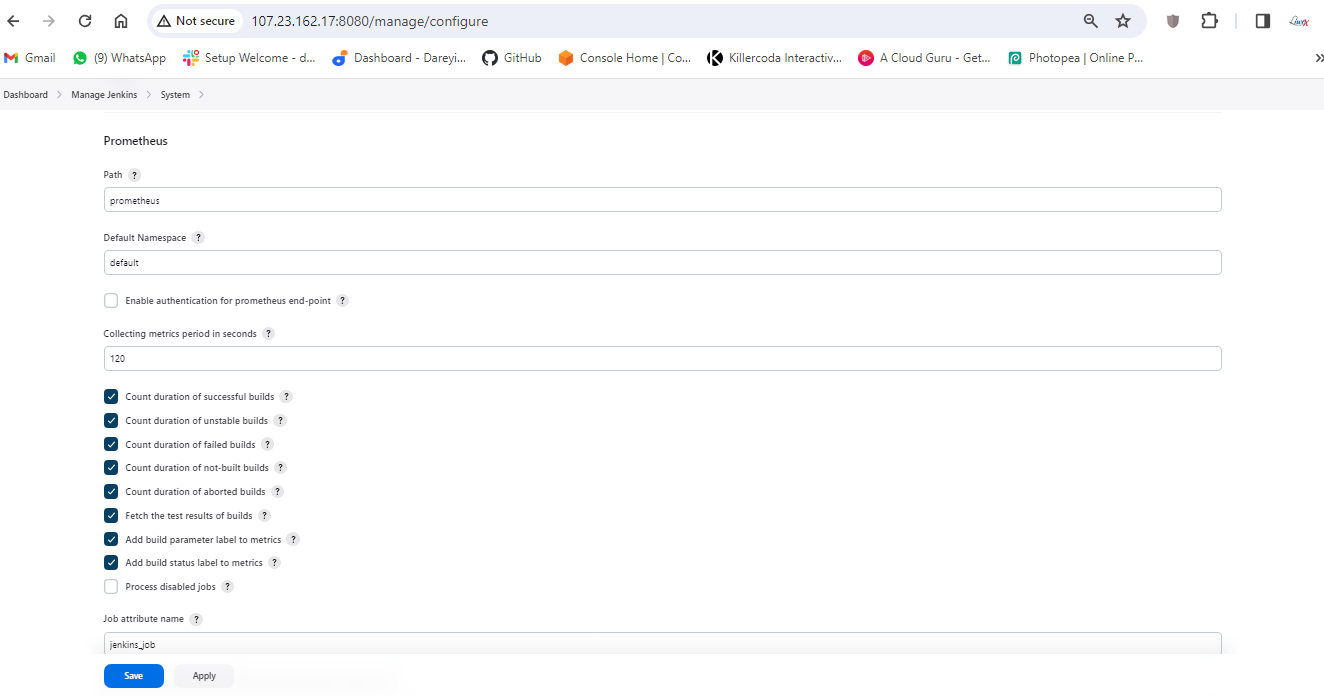This screenshot has height=696, width=1324.
Task: Go to the Dashboard breadcrumb
Action: click(x=25, y=95)
